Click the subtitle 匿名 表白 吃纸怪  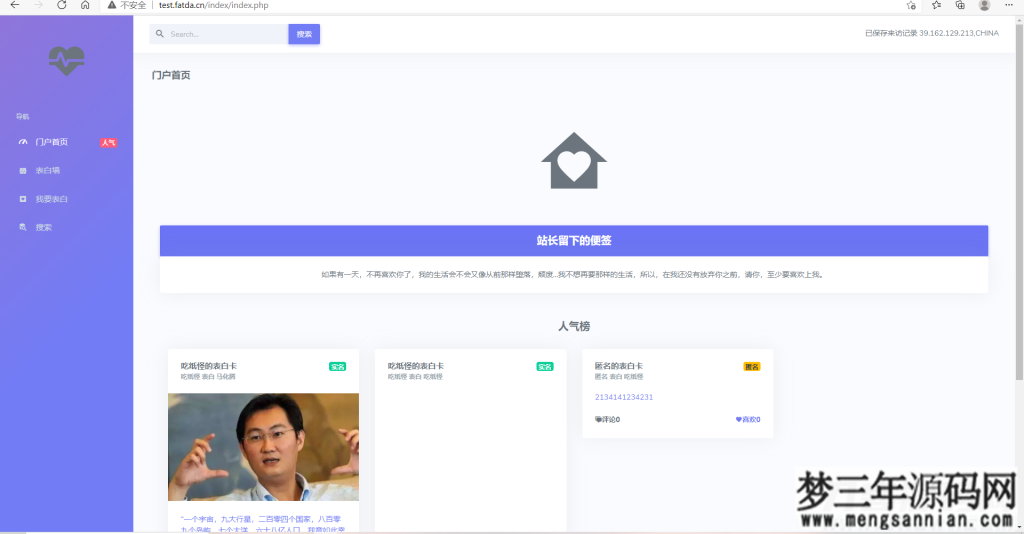tap(618, 377)
